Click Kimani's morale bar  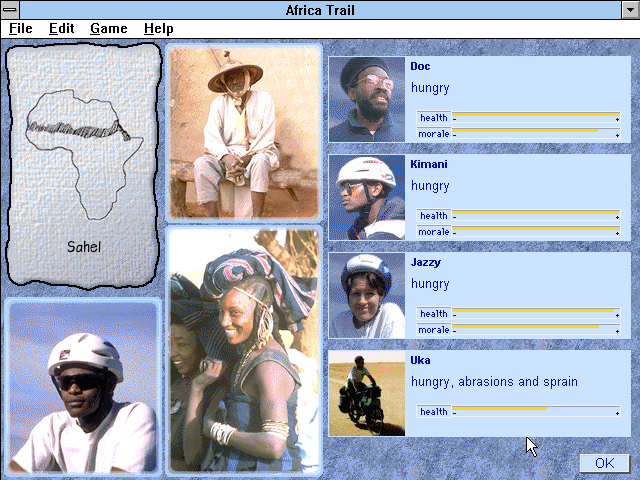tap(536, 231)
